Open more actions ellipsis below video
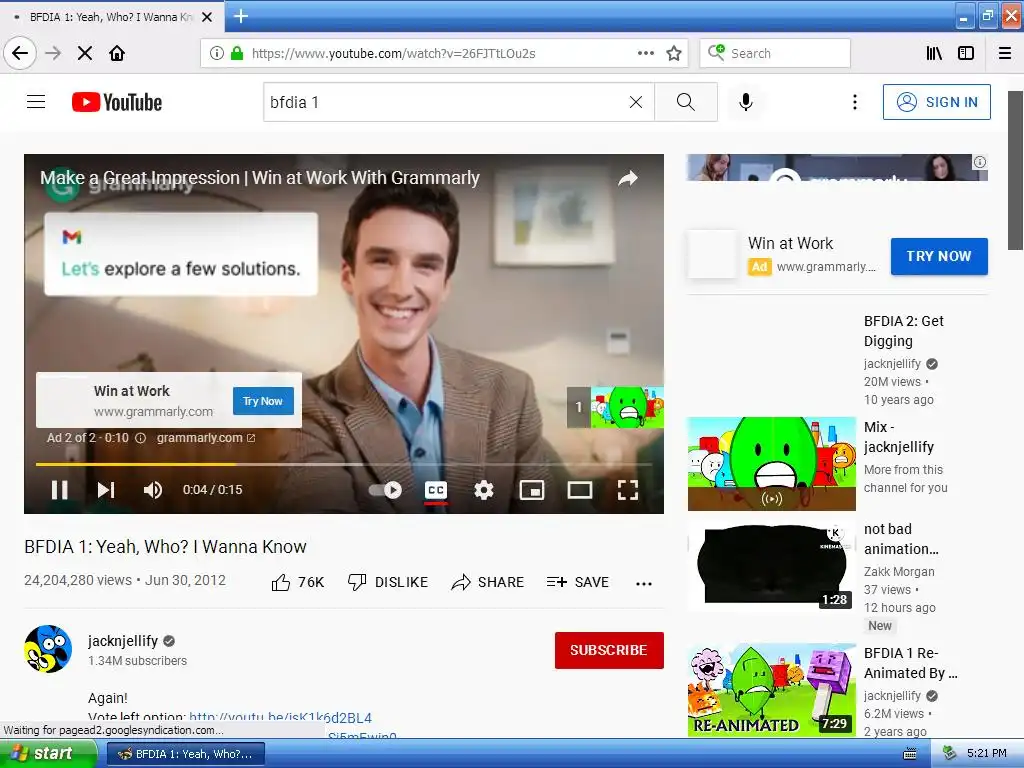The height and width of the screenshot is (768, 1024). pos(644,584)
